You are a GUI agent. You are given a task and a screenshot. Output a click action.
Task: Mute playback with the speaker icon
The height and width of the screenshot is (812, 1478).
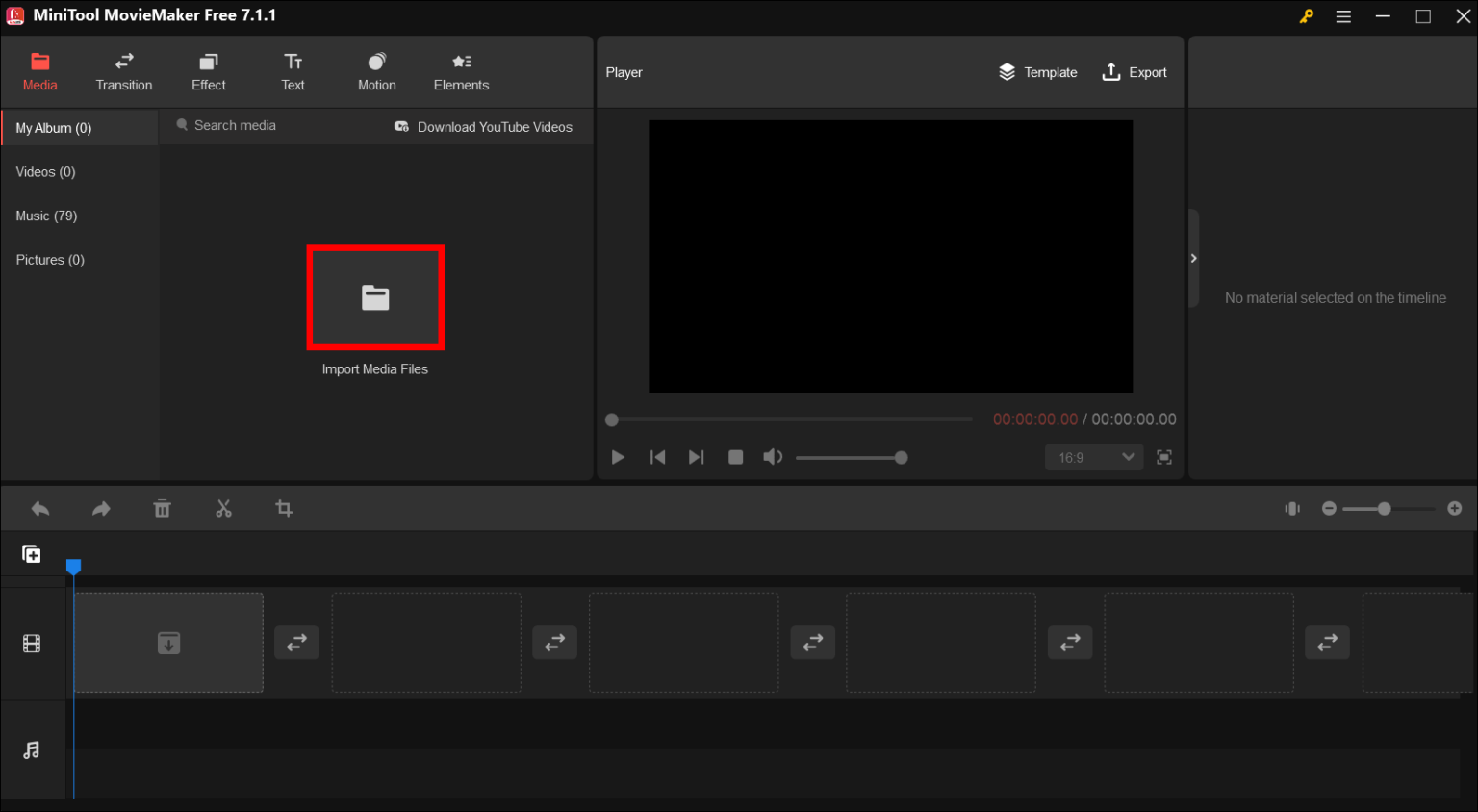pyautogui.click(x=773, y=457)
